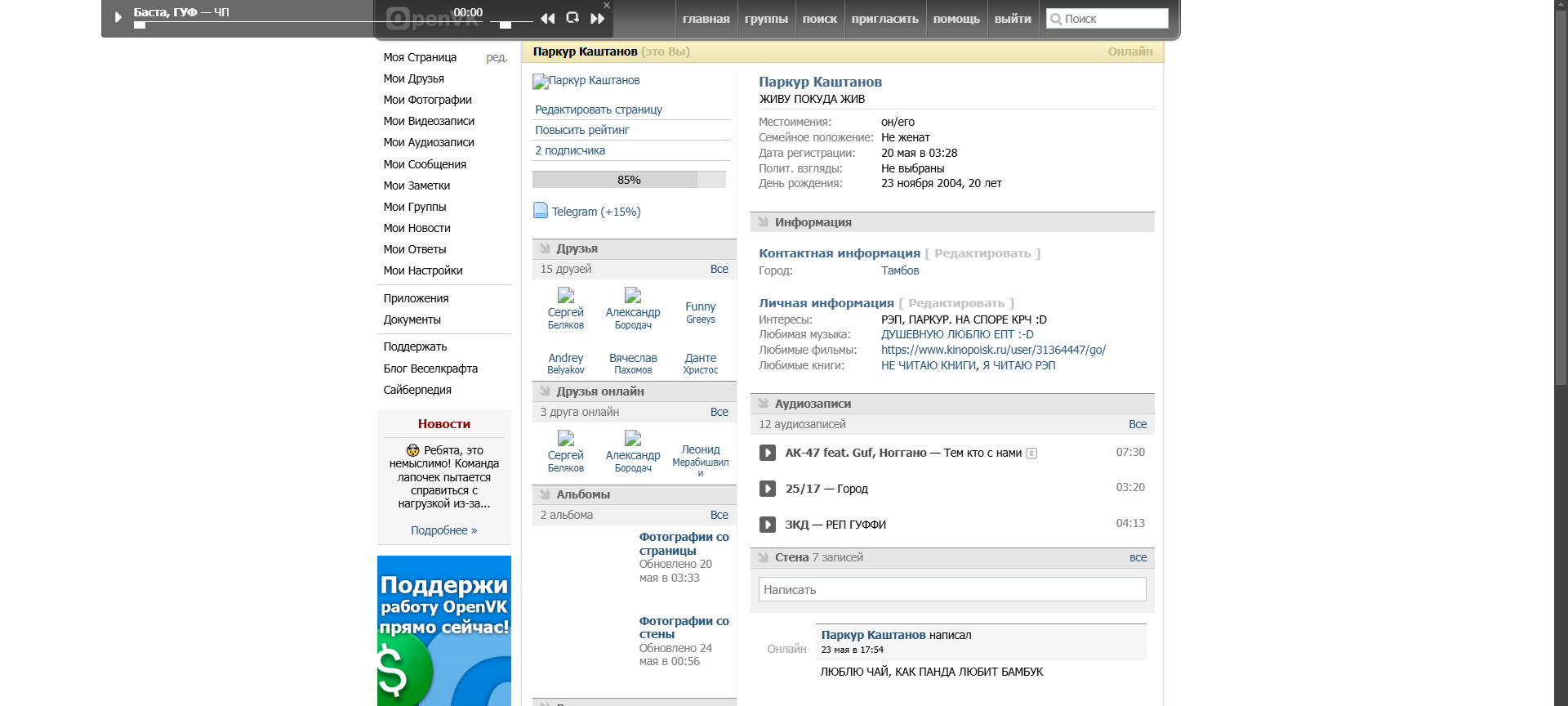Screen dimensions: 1568x706
Task: Skip to next track with forward icon
Action: pos(598,18)
